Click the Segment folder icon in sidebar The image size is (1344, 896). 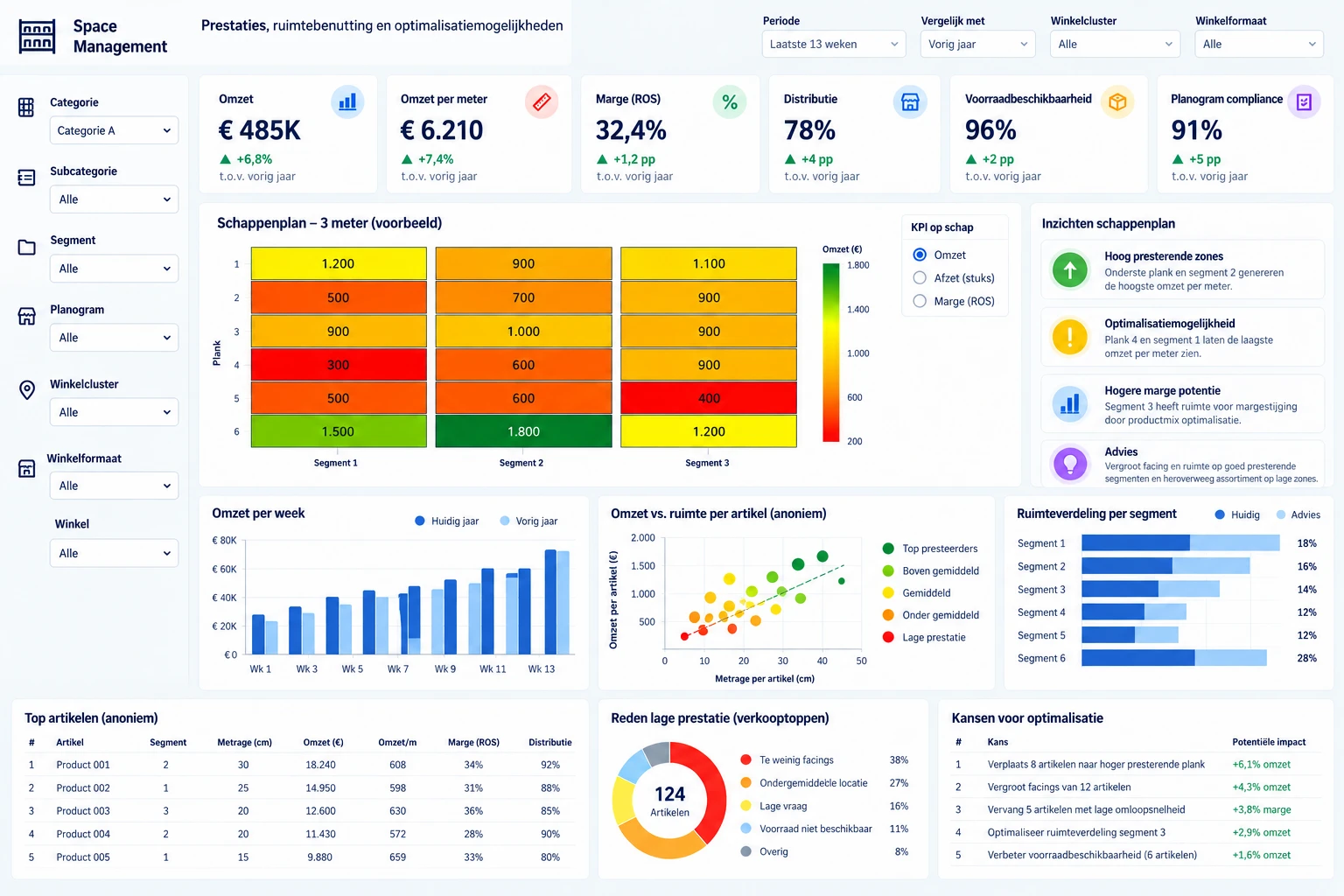(26, 247)
